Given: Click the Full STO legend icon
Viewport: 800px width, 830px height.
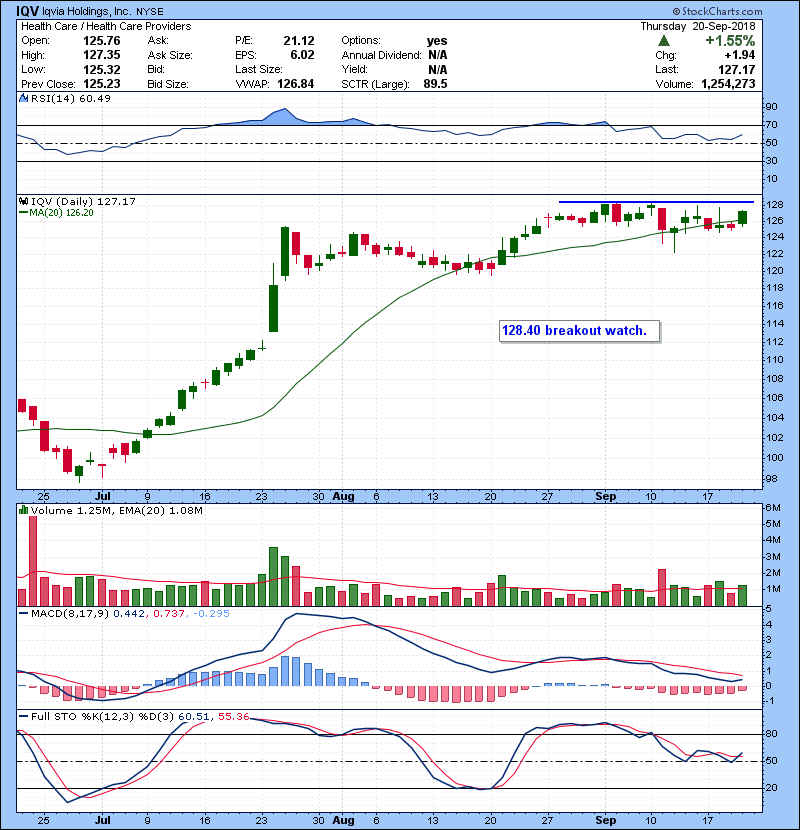Looking at the screenshot, I should [x=22, y=717].
